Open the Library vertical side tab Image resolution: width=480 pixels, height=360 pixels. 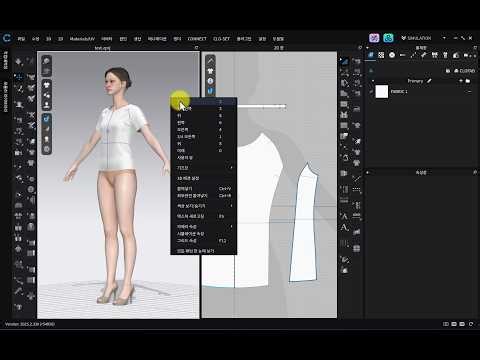6,61
